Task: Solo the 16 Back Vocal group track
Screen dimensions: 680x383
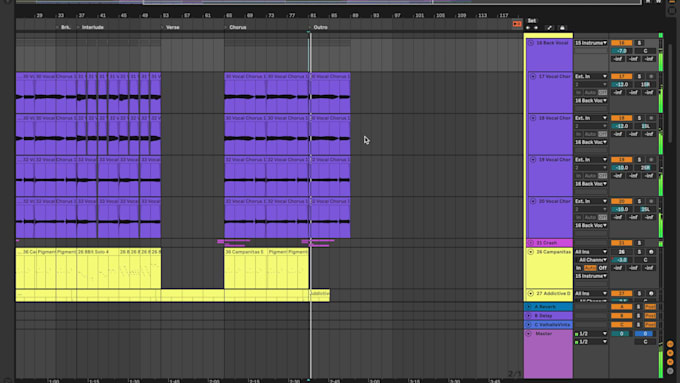Action: point(639,43)
